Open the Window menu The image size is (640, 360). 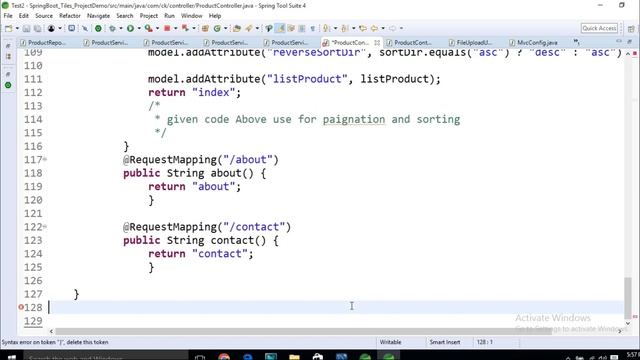tap(191, 16)
